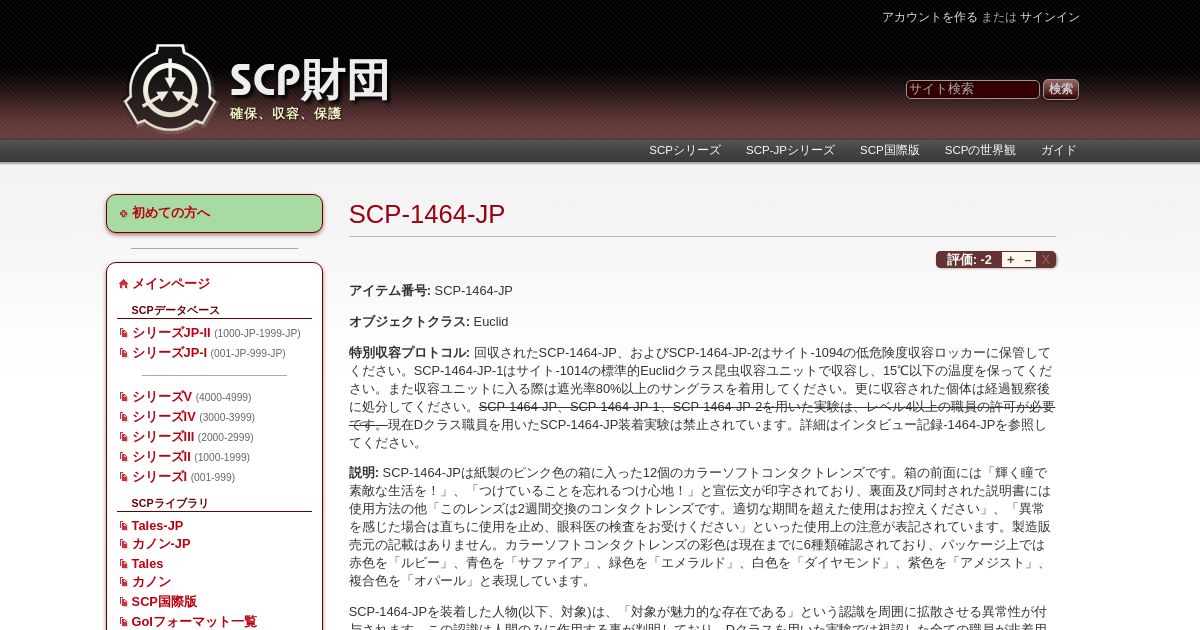Click document icon beside Tales-JP
This screenshot has width=1200, height=630.
[123, 526]
